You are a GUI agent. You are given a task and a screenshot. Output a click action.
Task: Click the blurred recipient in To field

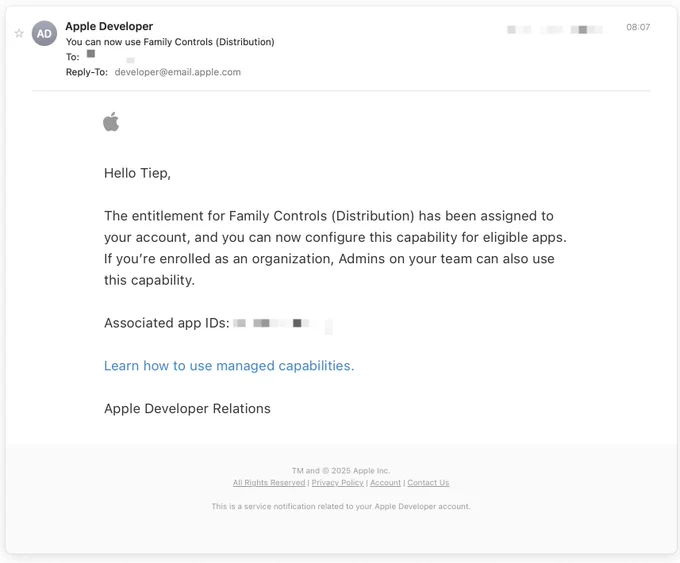pos(110,56)
